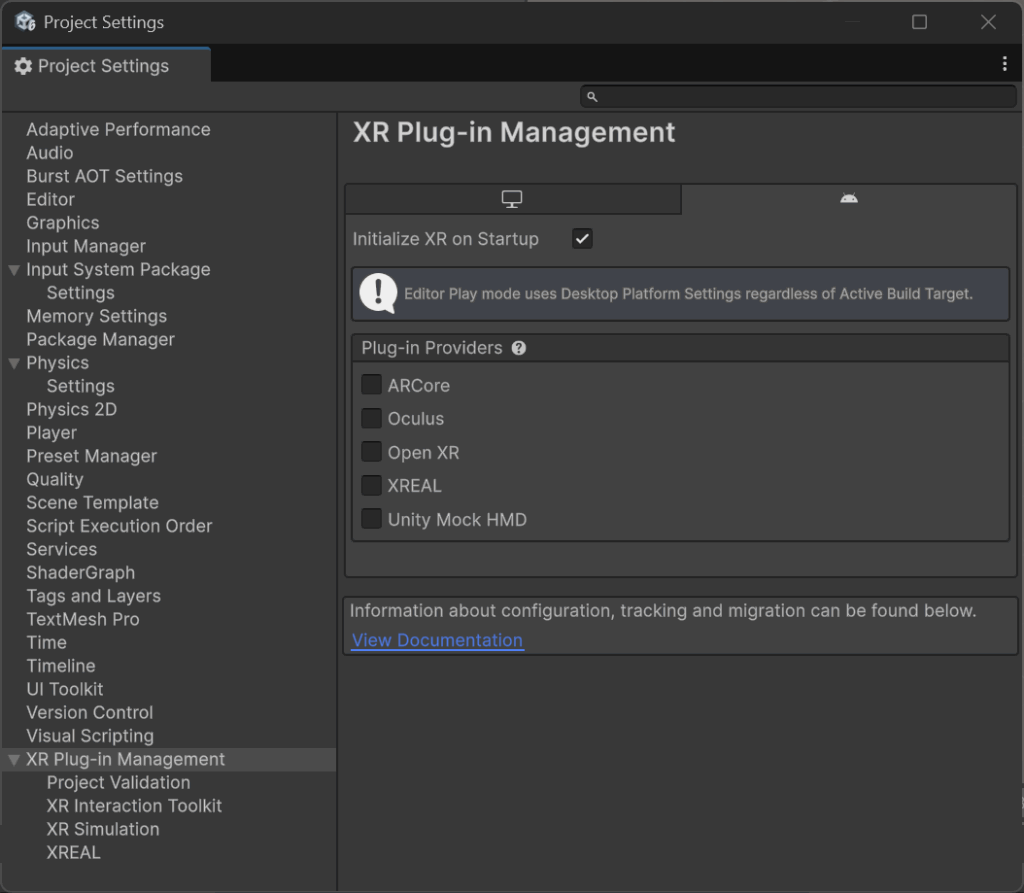Click the gear icon on Project Settings tab
Viewport: 1024px width, 893px height.
tap(24, 66)
